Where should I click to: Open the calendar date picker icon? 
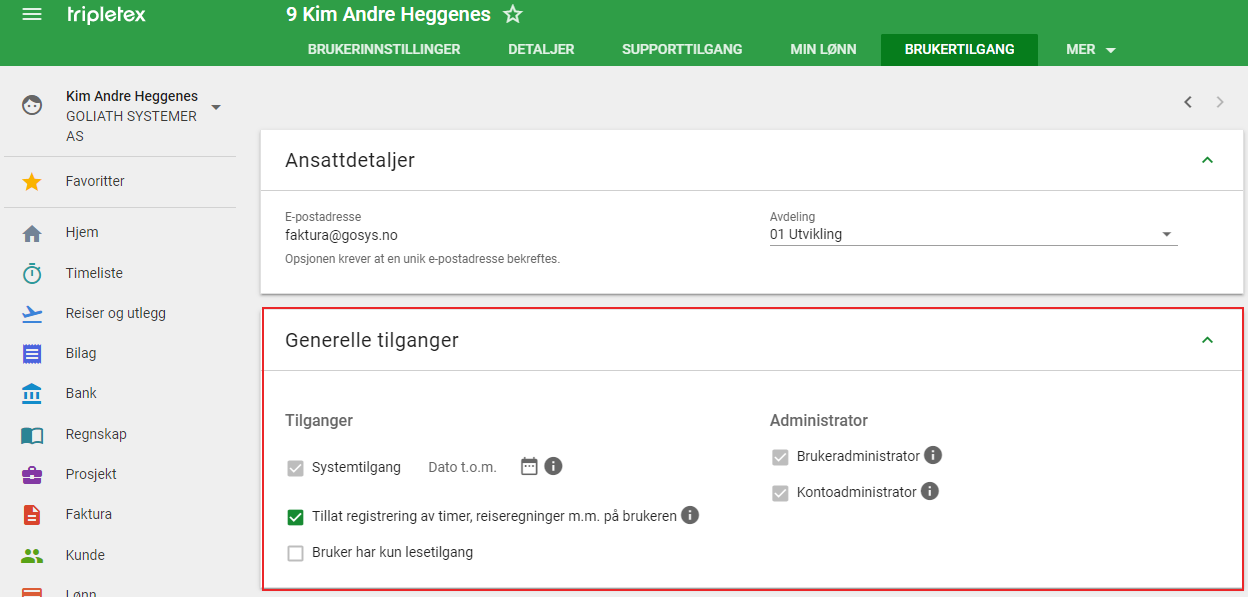pyautogui.click(x=530, y=466)
